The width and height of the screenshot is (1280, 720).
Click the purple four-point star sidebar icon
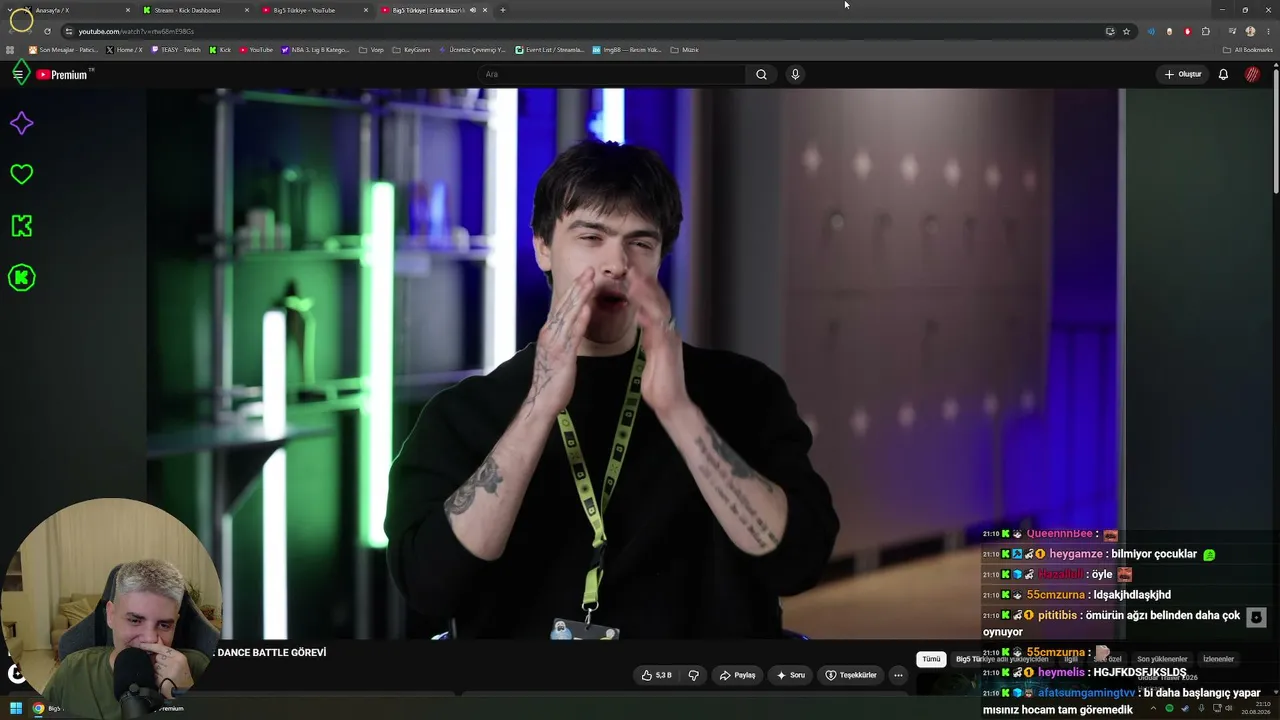[x=21, y=123]
